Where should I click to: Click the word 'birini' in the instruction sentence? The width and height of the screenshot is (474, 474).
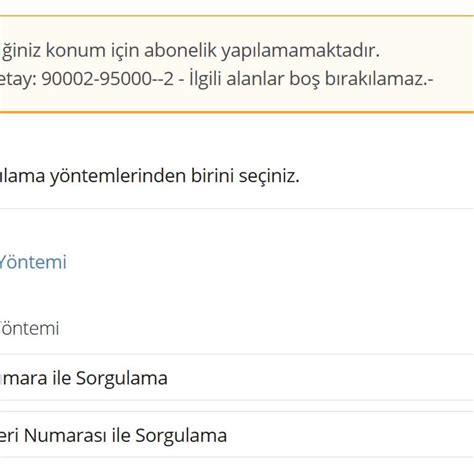pos(213,176)
